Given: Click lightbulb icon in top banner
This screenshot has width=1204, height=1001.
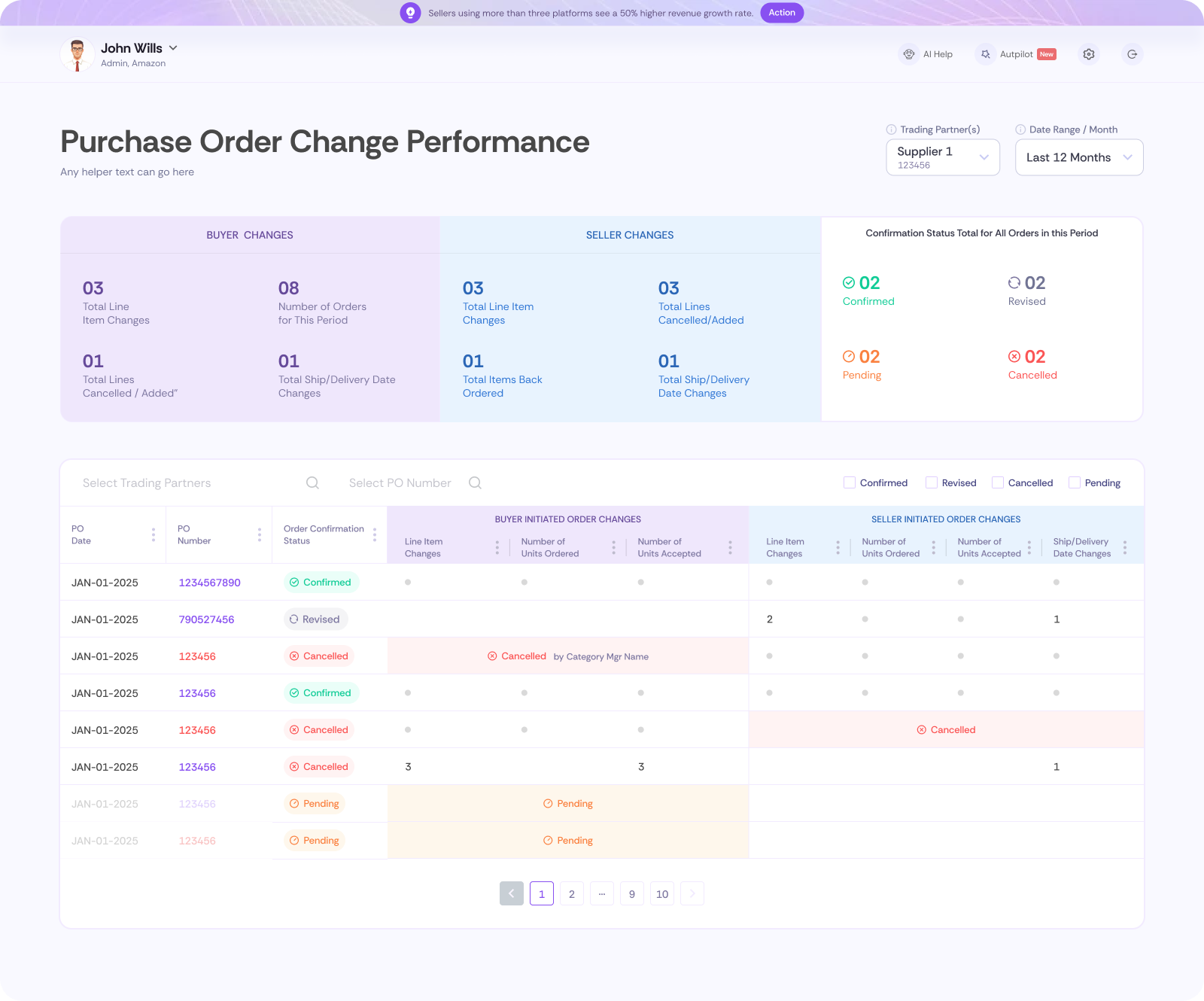Looking at the screenshot, I should [410, 13].
